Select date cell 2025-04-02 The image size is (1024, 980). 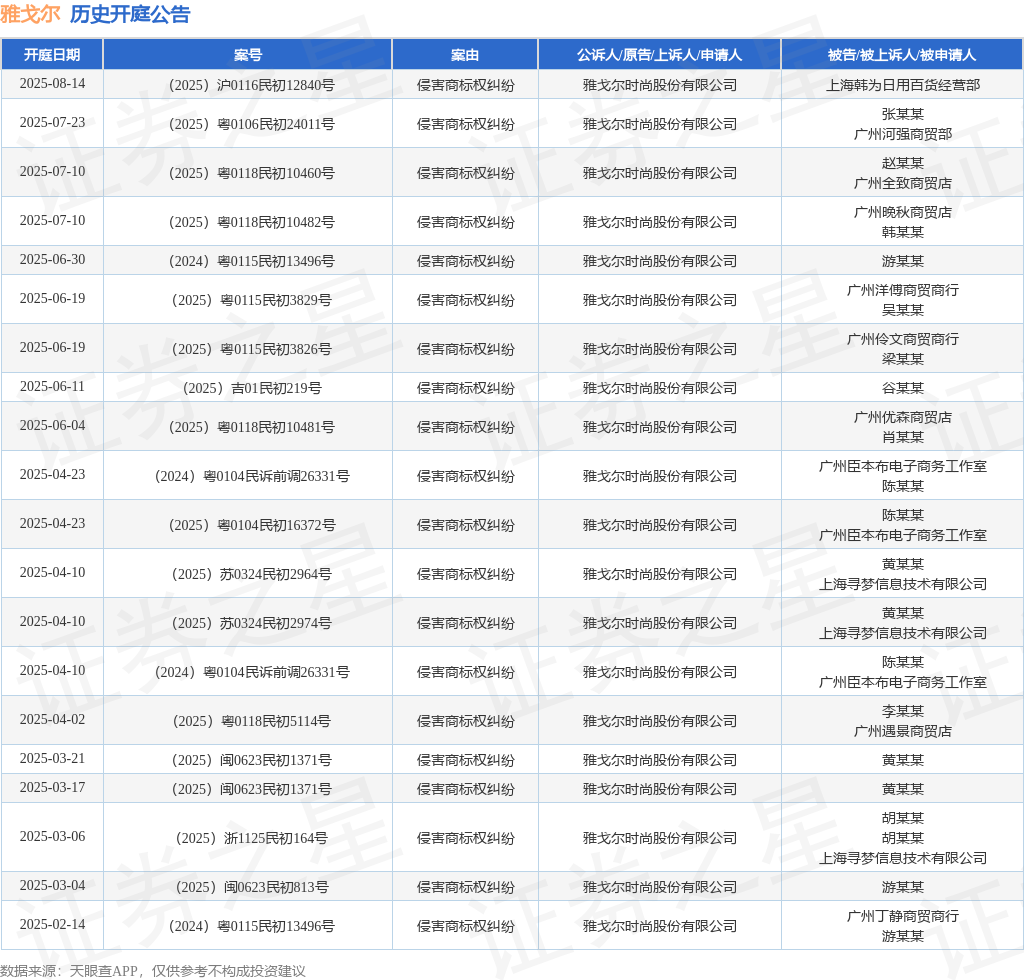52,719
